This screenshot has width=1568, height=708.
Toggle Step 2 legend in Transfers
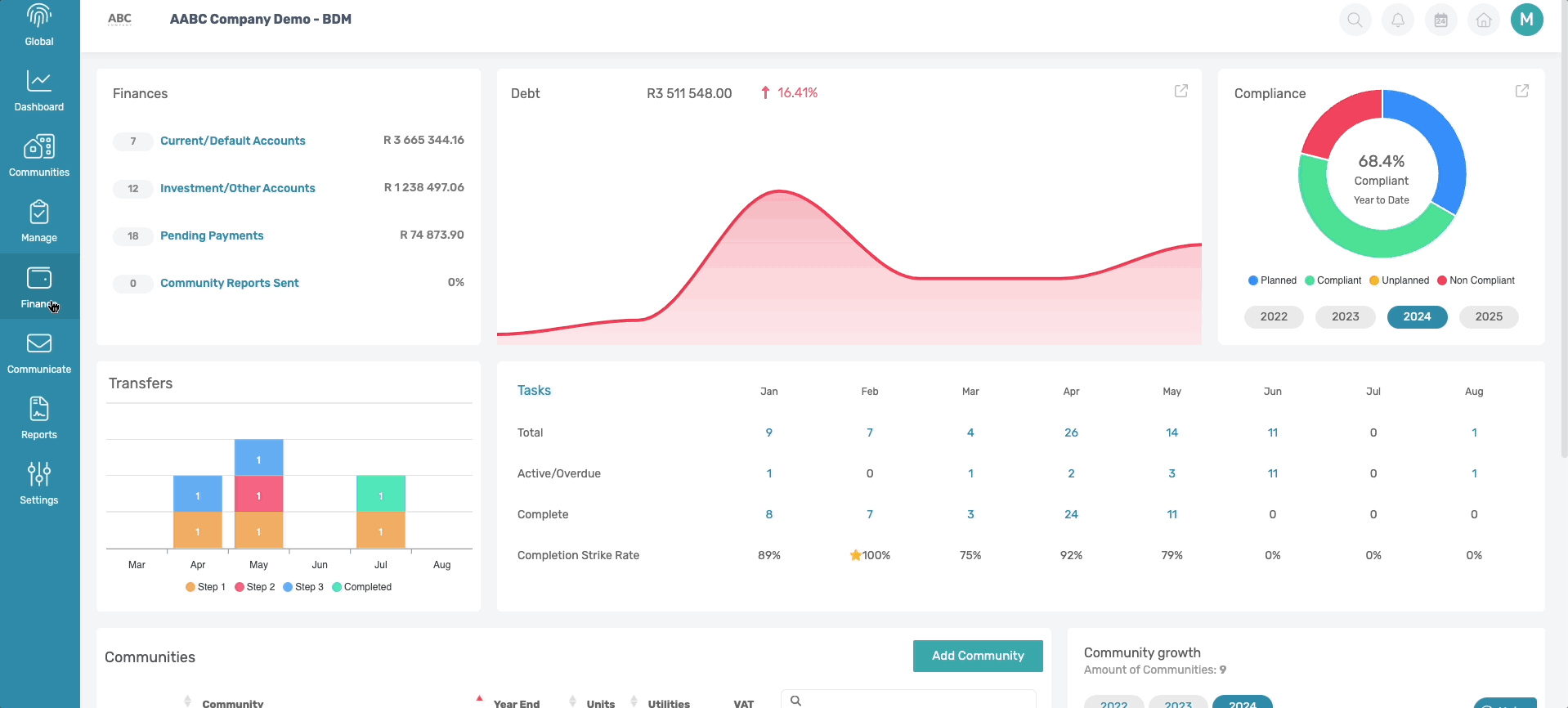coord(255,587)
